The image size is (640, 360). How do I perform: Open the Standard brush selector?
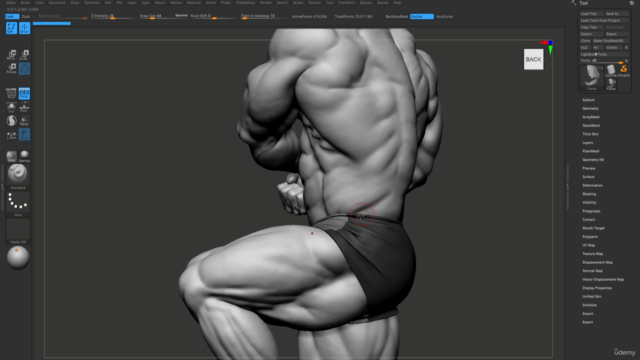click(18, 176)
